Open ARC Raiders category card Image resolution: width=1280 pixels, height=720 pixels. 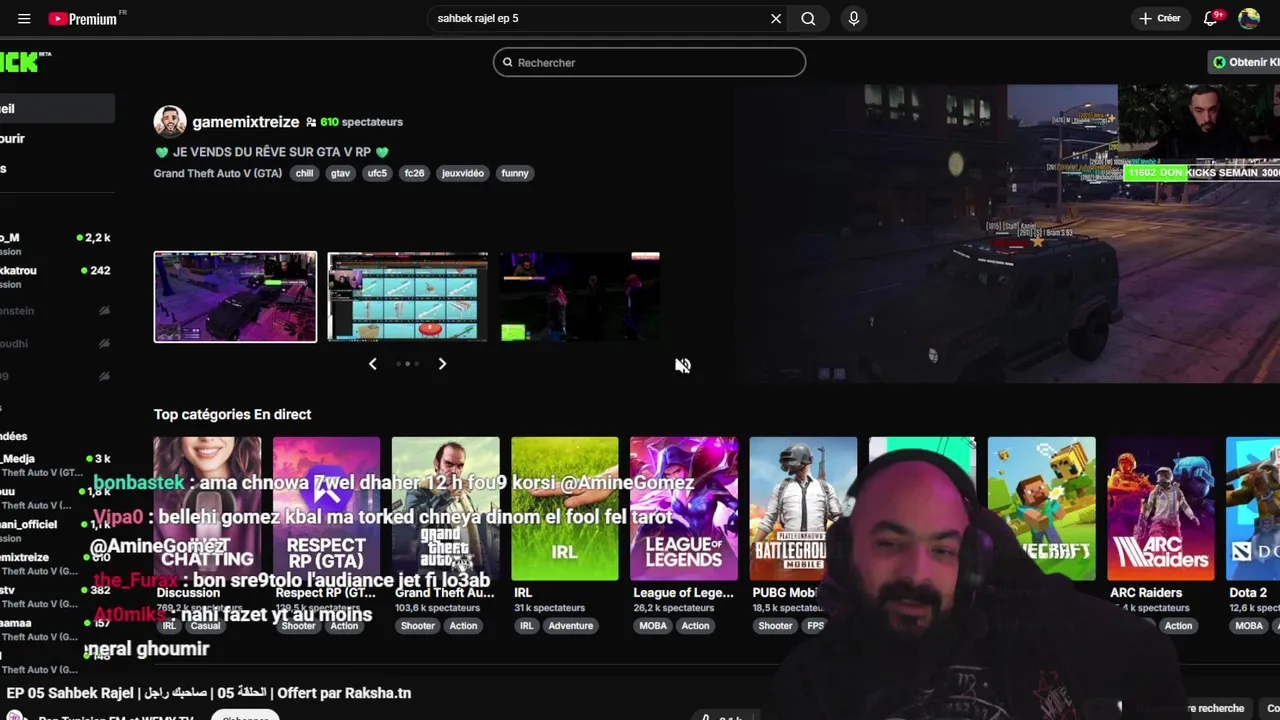click(1160, 508)
